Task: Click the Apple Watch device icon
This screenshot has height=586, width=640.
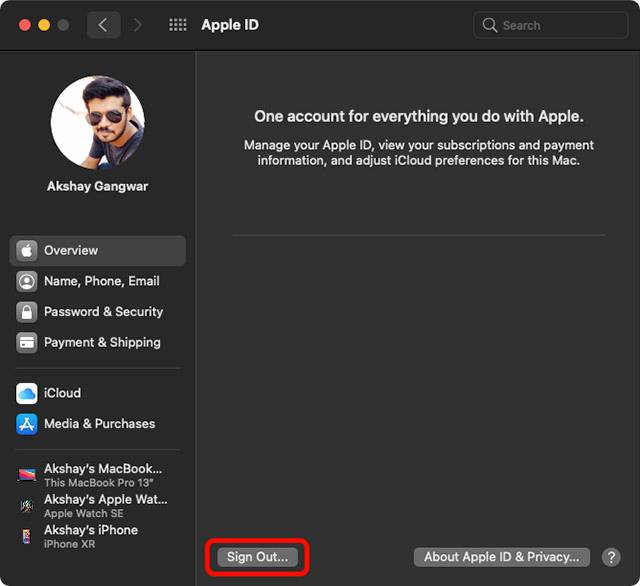Action: coord(27,506)
